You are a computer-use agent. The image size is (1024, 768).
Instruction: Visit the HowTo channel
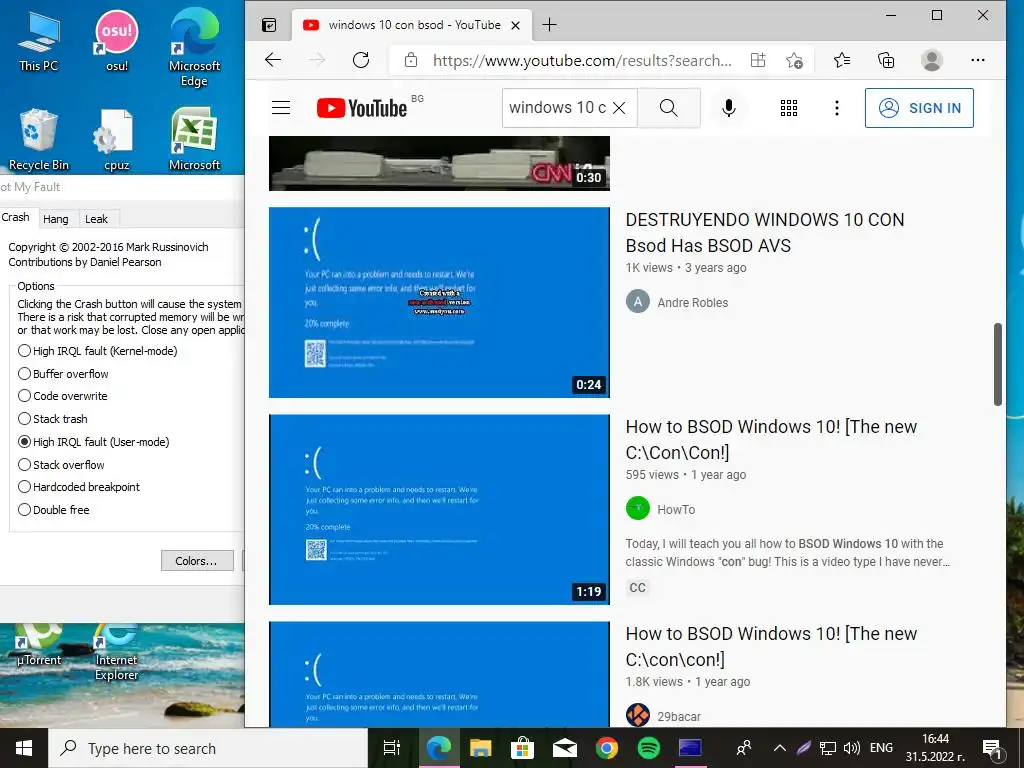pyautogui.click(x=676, y=509)
